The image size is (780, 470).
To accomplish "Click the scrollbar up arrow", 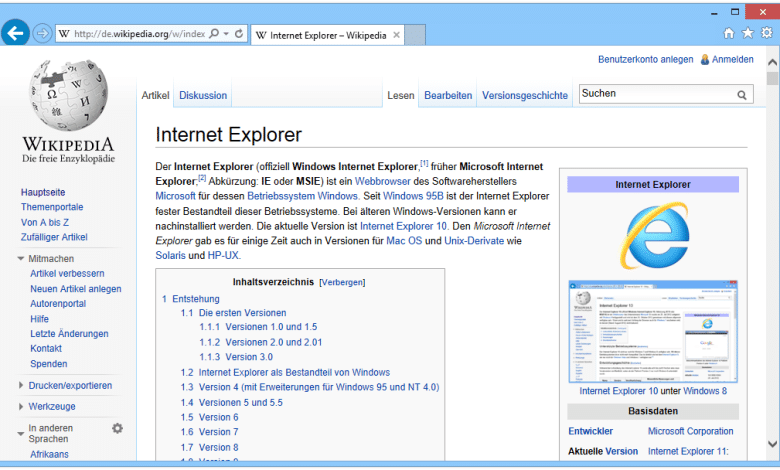I will (x=772, y=62).
